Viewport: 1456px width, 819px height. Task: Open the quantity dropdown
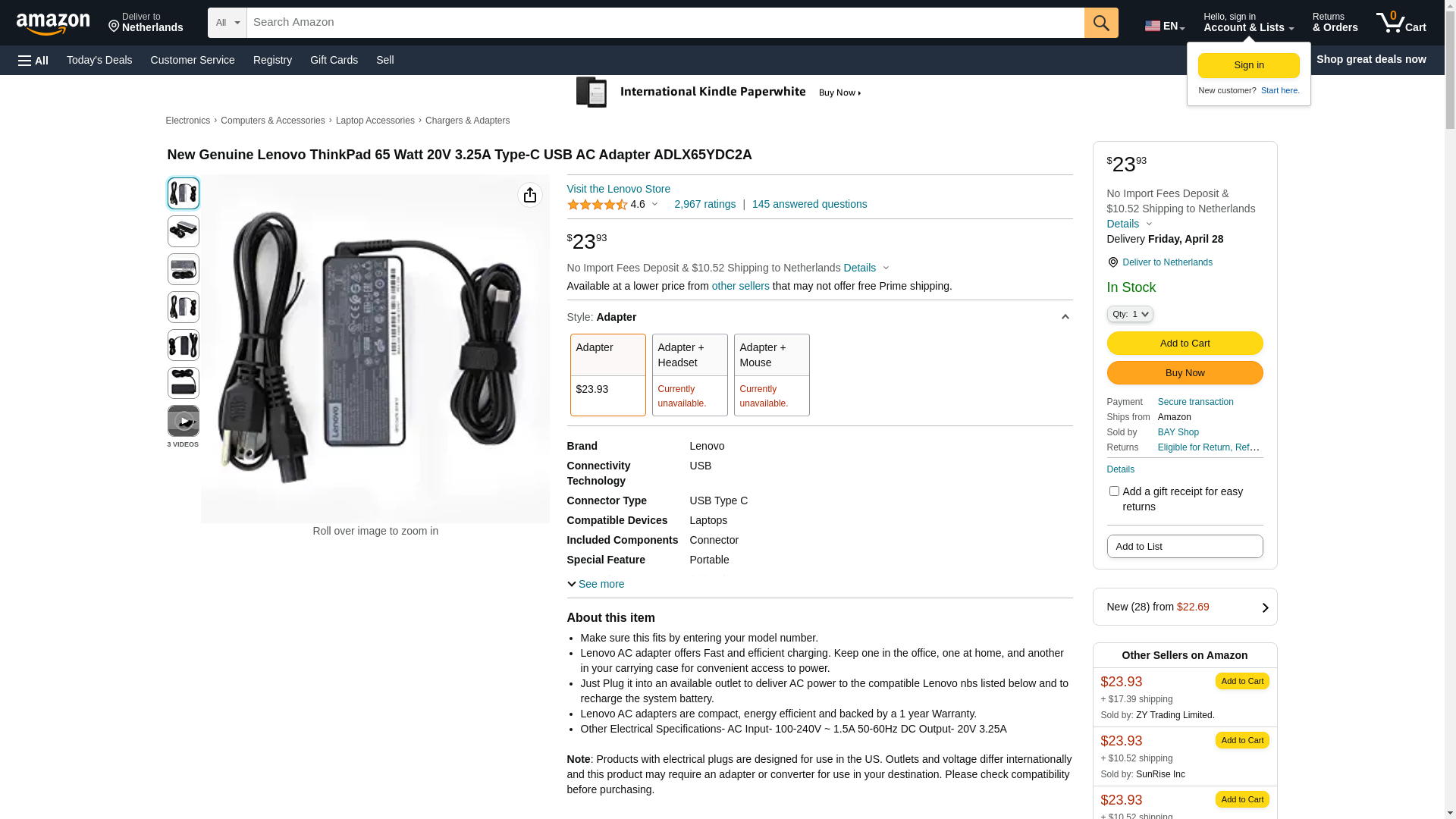1129,314
